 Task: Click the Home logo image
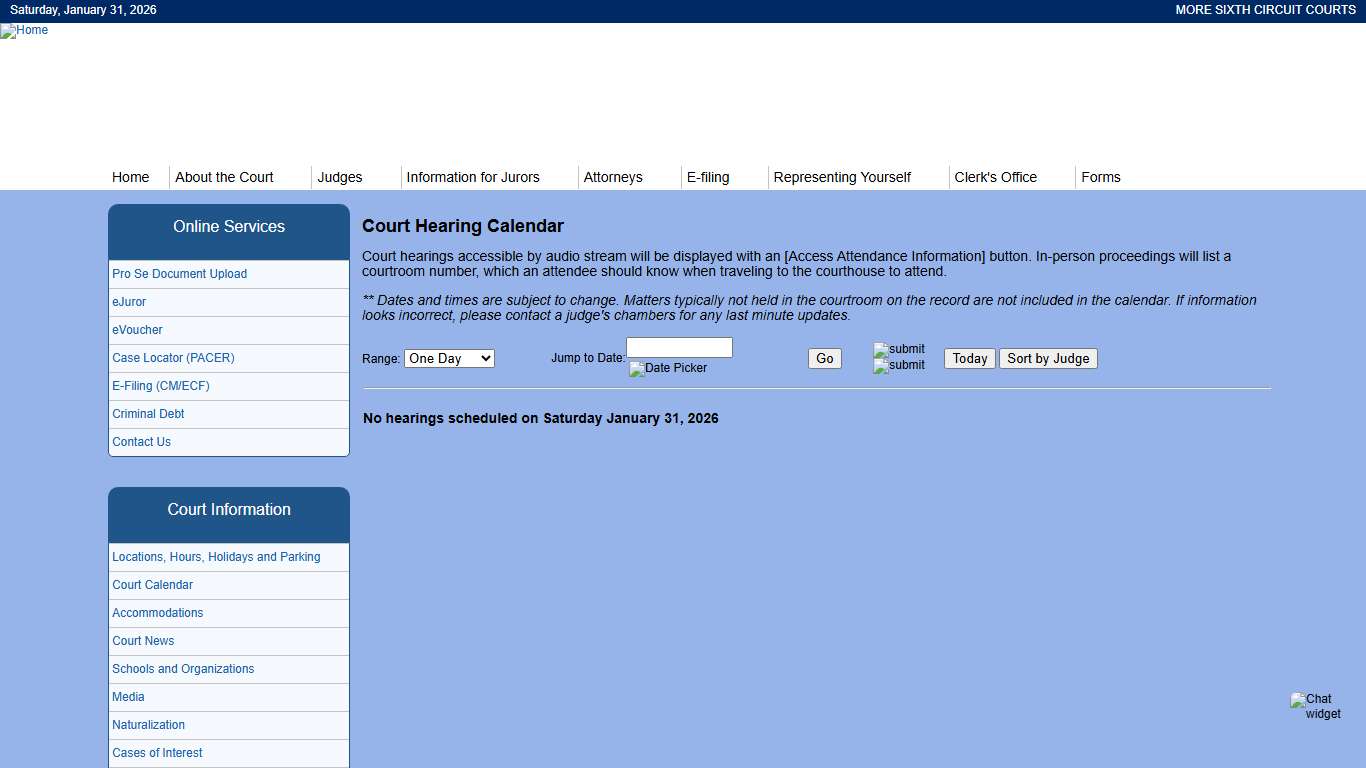24,31
